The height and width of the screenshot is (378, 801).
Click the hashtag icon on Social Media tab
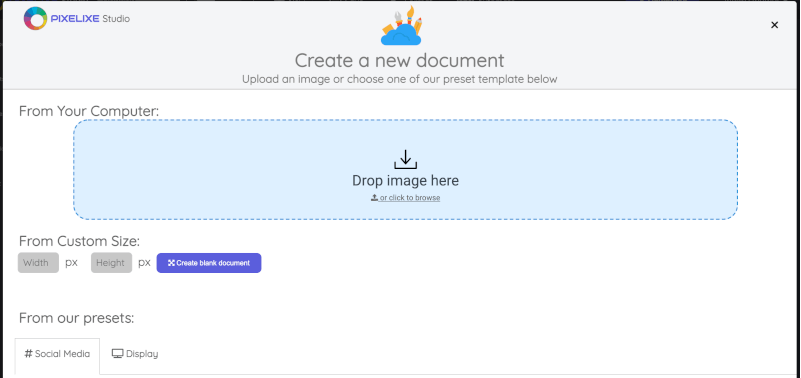pyautogui.click(x=29, y=353)
